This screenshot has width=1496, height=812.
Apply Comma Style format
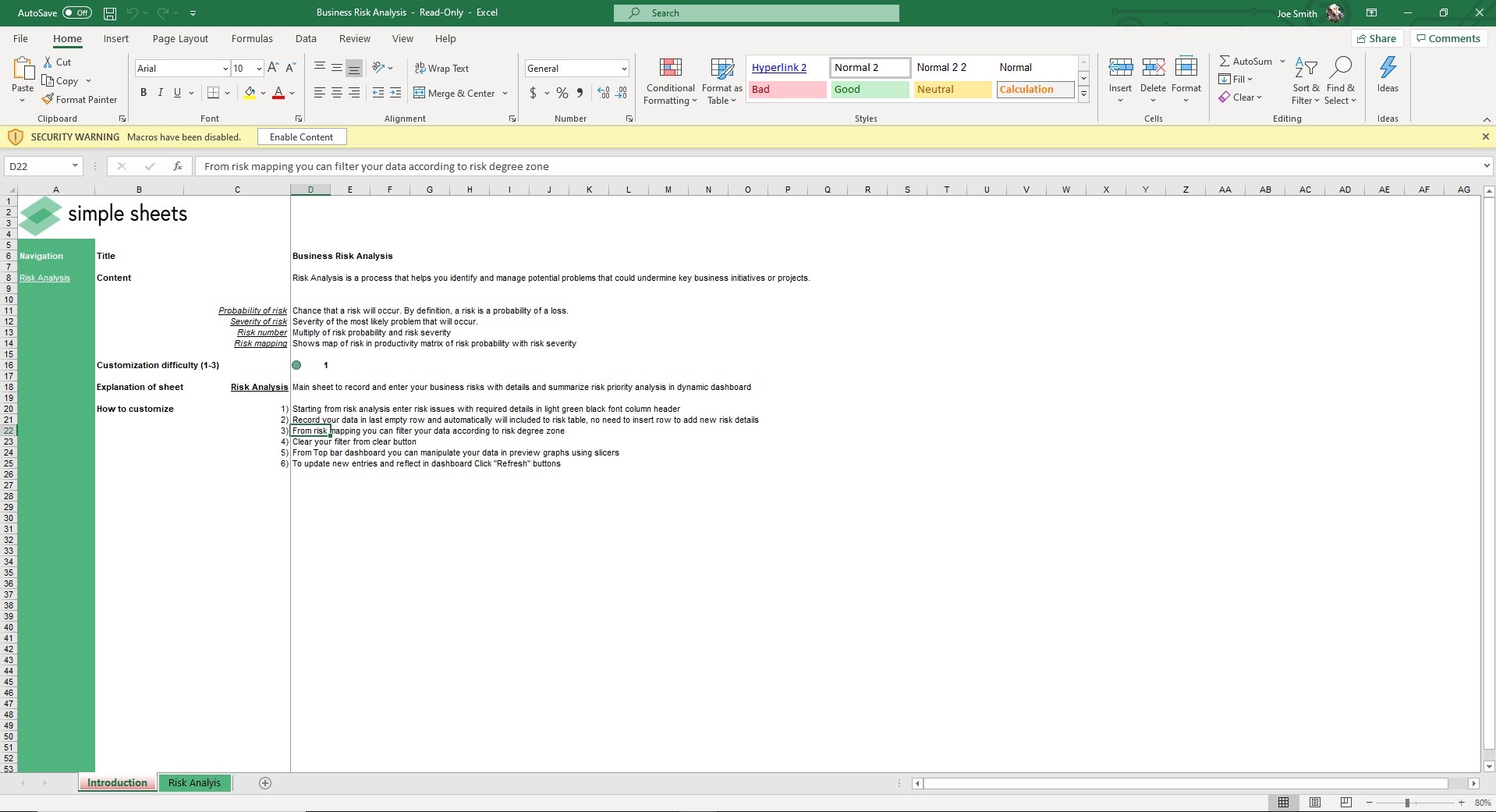pos(580,93)
